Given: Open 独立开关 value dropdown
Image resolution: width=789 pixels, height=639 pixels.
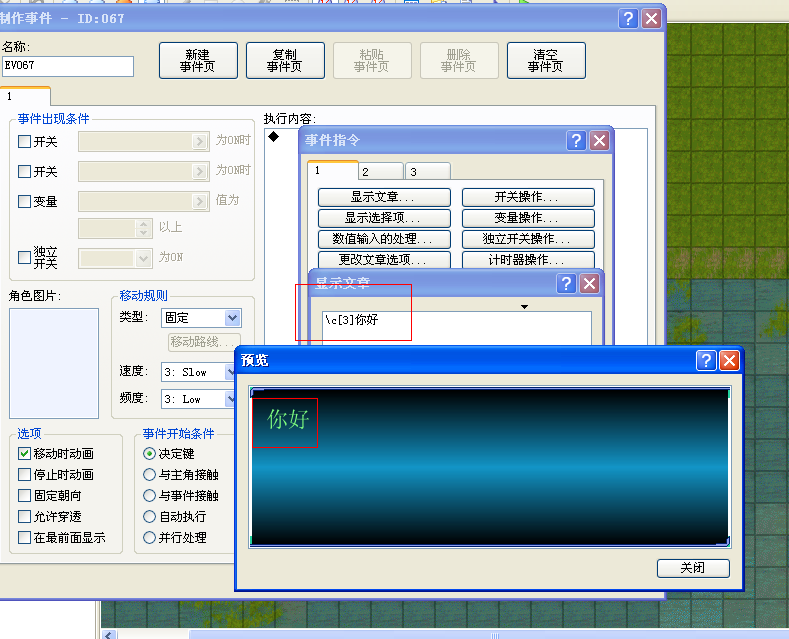Looking at the screenshot, I should [x=143, y=259].
